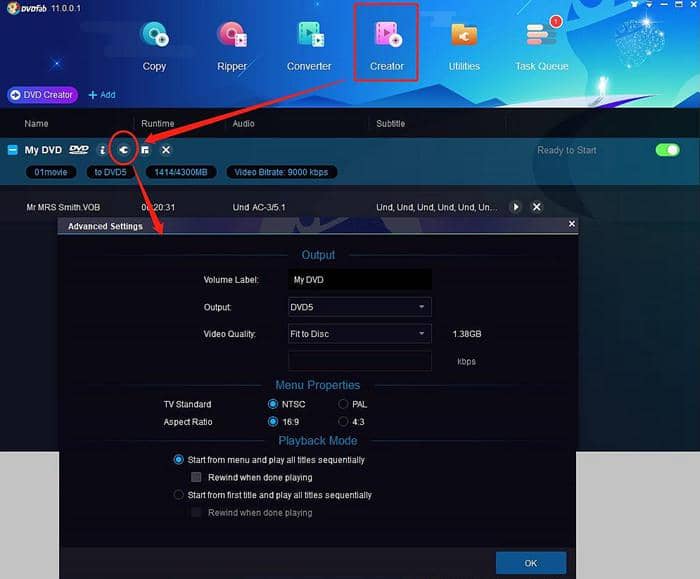Open the title bar dropdown menu icon
Viewport: 700px width, 579px height.
coord(649,4)
